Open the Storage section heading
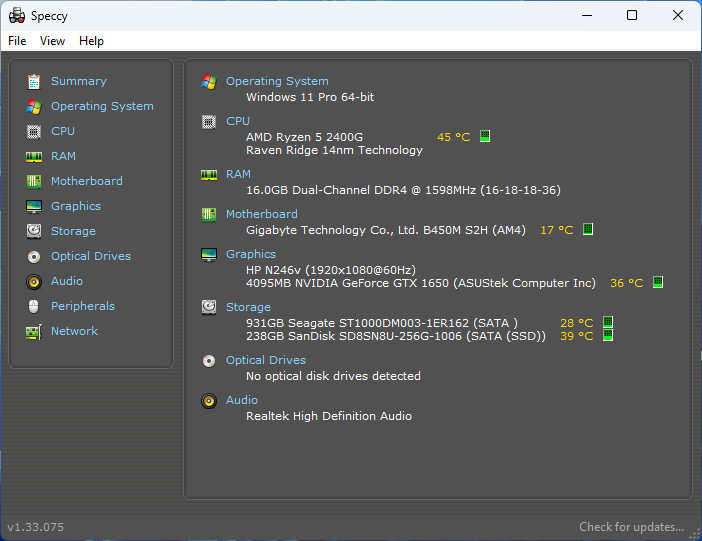This screenshot has width=702, height=541. point(248,307)
